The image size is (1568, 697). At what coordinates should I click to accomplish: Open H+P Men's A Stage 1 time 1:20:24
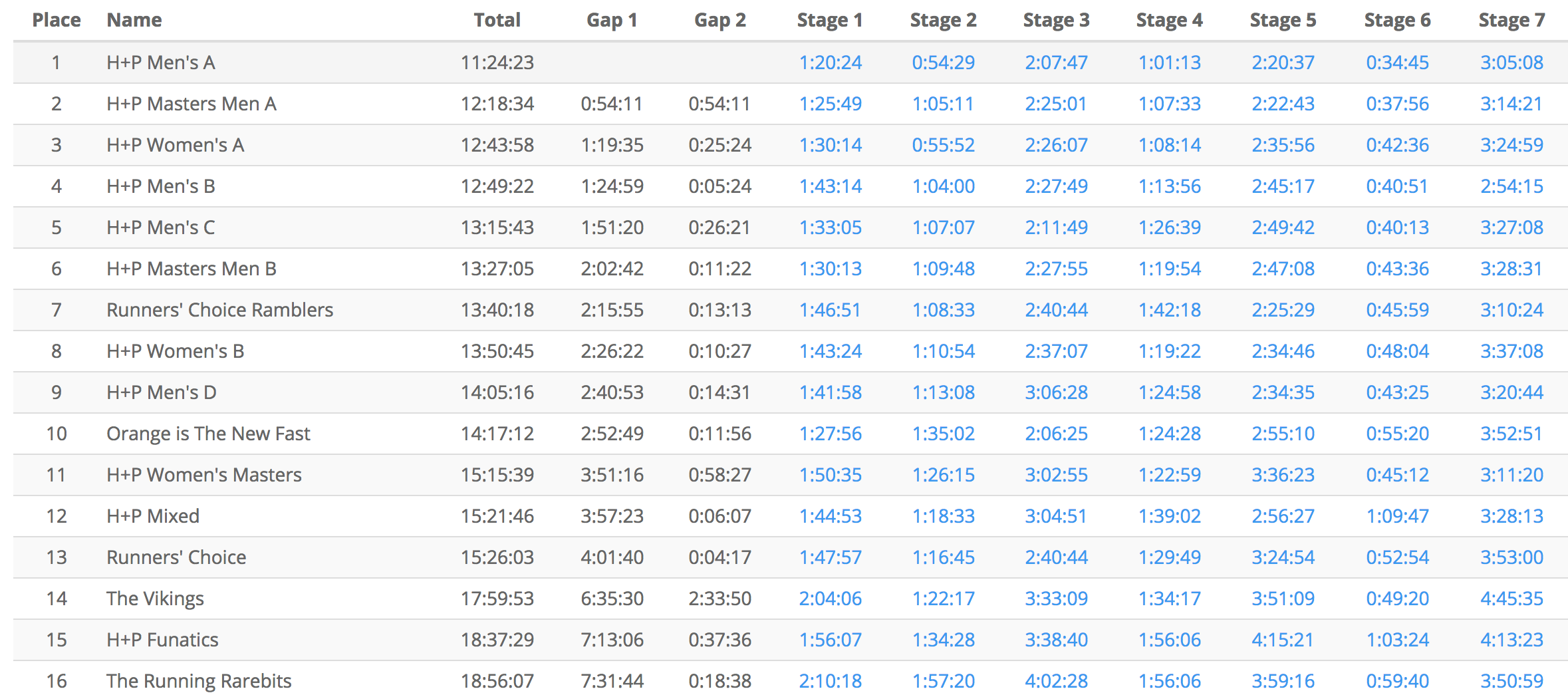(x=830, y=63)
